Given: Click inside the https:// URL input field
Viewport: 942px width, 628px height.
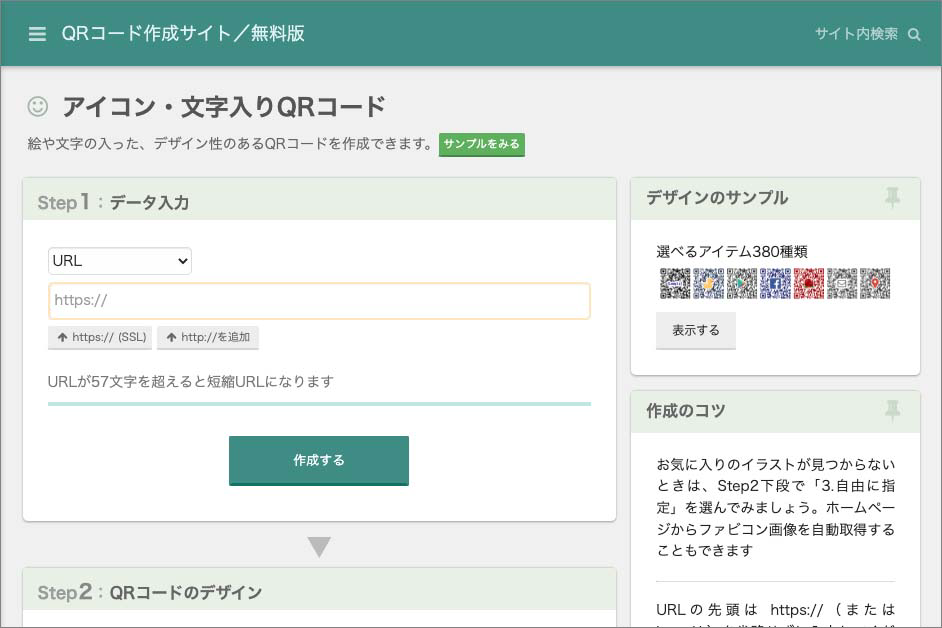Looking at the screenshot, I should [319, 301].
